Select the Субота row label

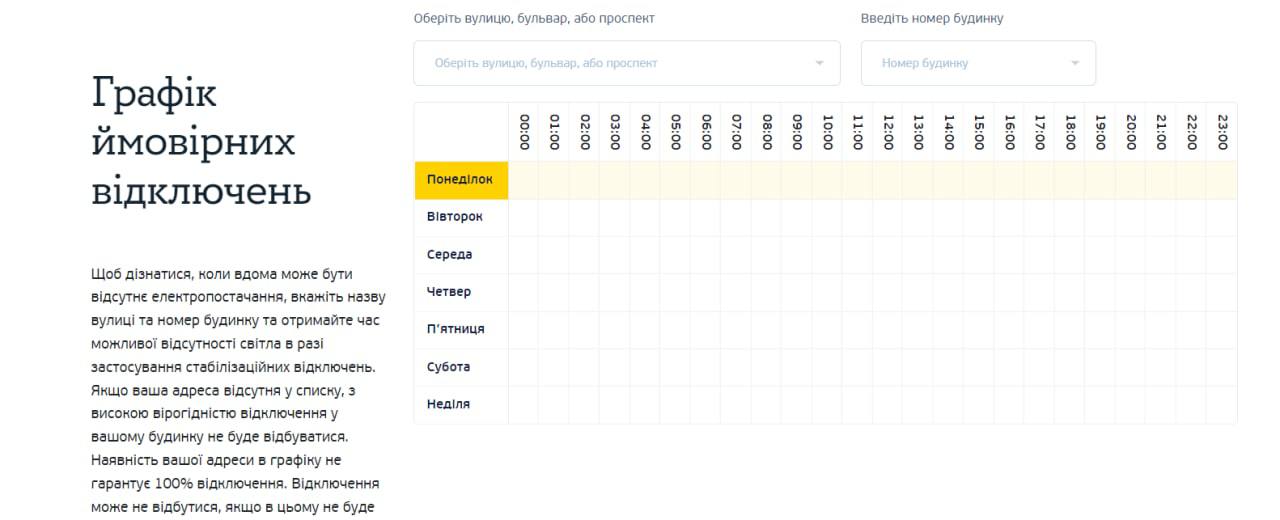(449, 367)
